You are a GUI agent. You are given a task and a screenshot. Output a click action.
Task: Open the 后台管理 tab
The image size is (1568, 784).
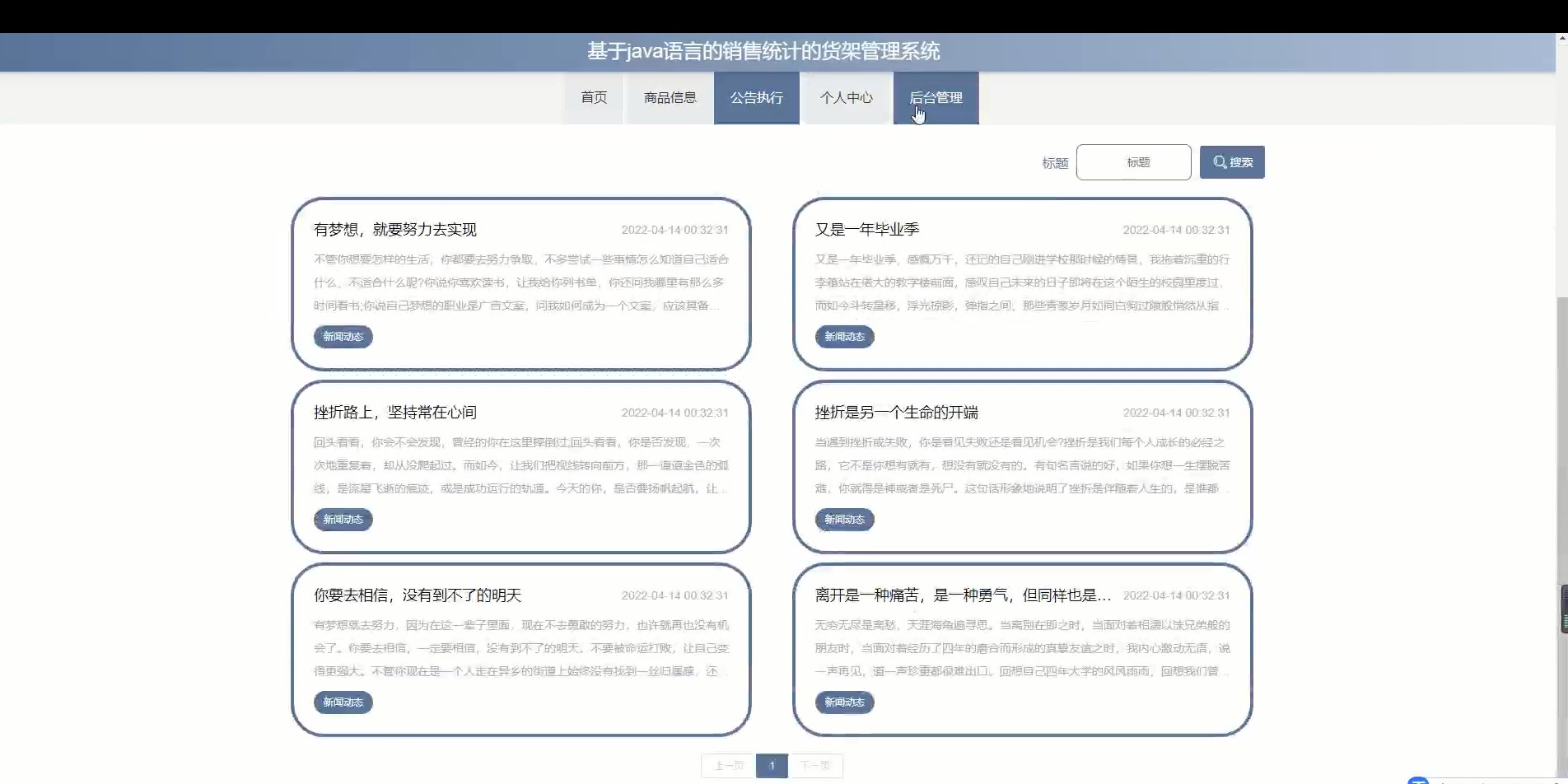point(936,98)
